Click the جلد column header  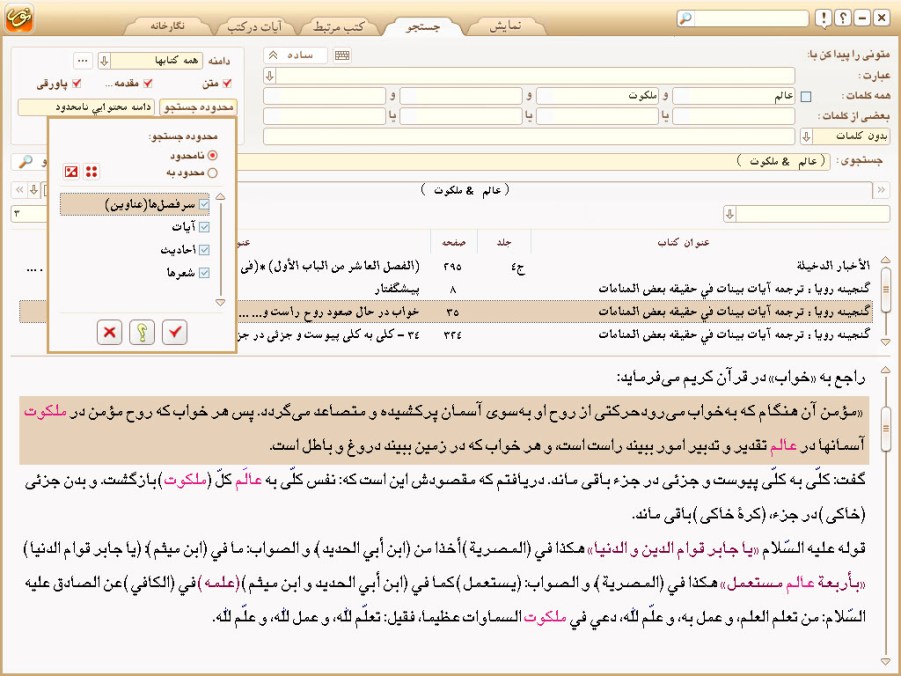(504, 243)
